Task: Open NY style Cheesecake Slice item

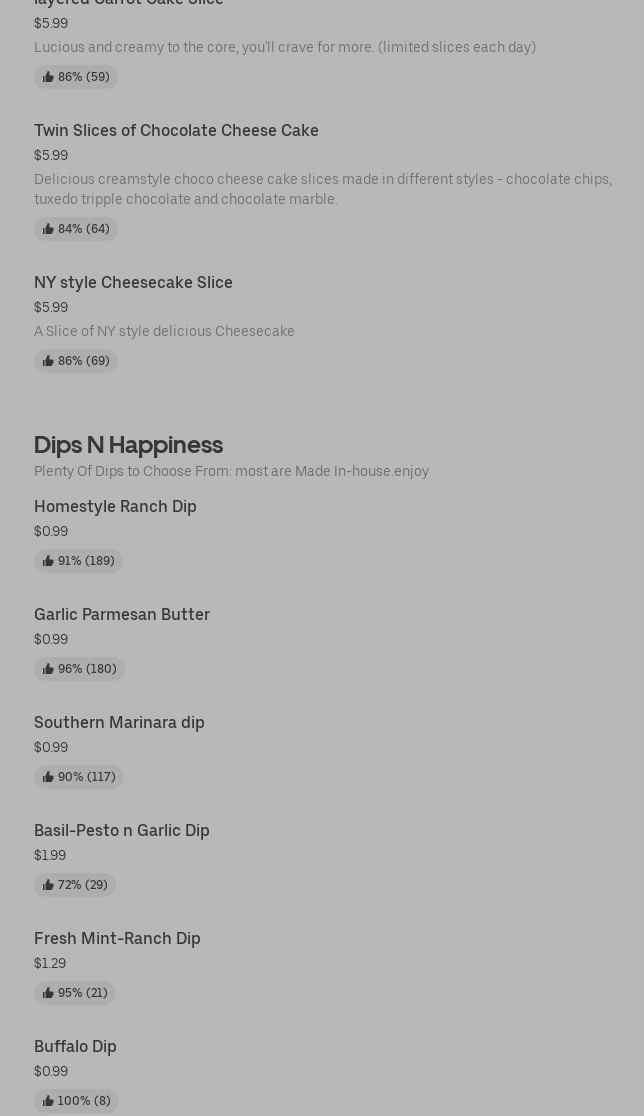Action: [133, 282]
